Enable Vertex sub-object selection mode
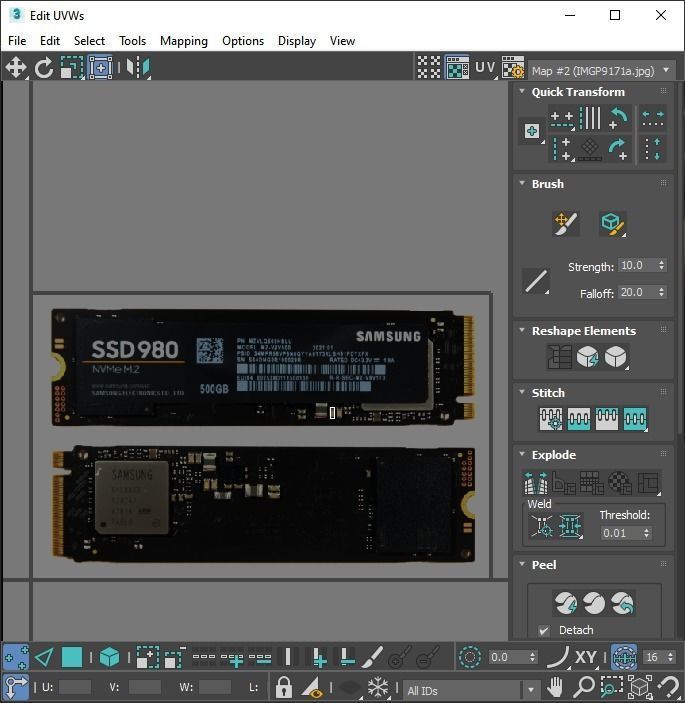The height and width of the screenshot is (703, 685). [x=16, y=657]
